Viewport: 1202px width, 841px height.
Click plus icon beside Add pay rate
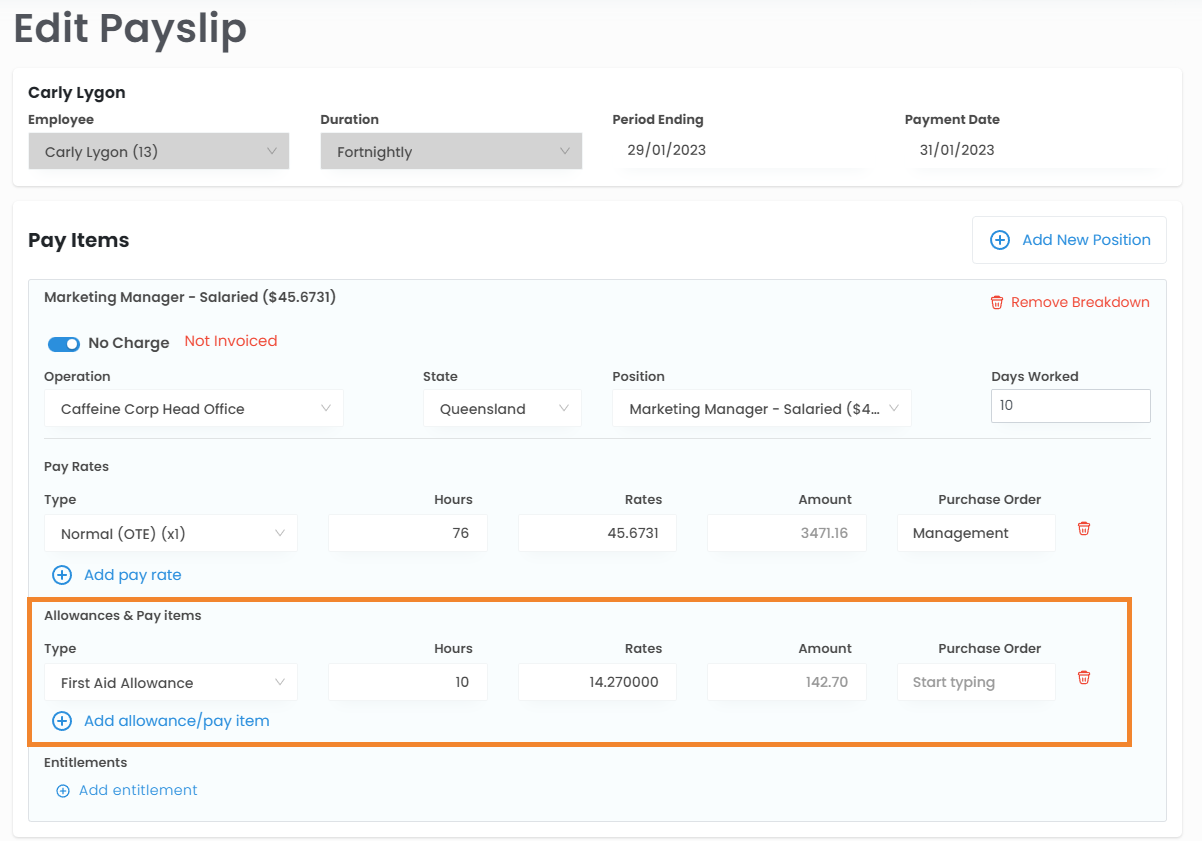tap(62, 575)
